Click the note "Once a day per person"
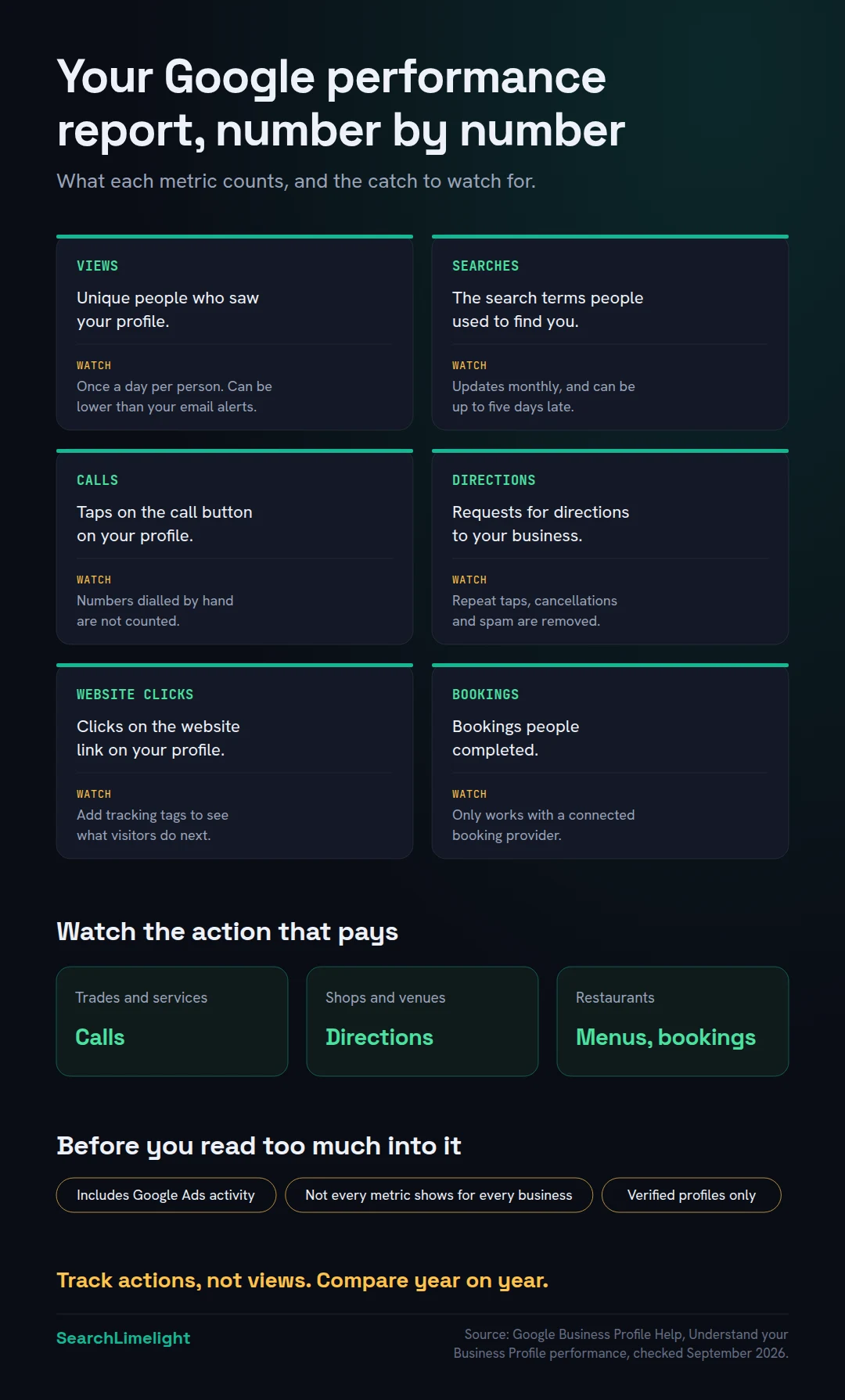Image resolution: width=845 pixels, height=1400 pixels. tap(174, 397)
